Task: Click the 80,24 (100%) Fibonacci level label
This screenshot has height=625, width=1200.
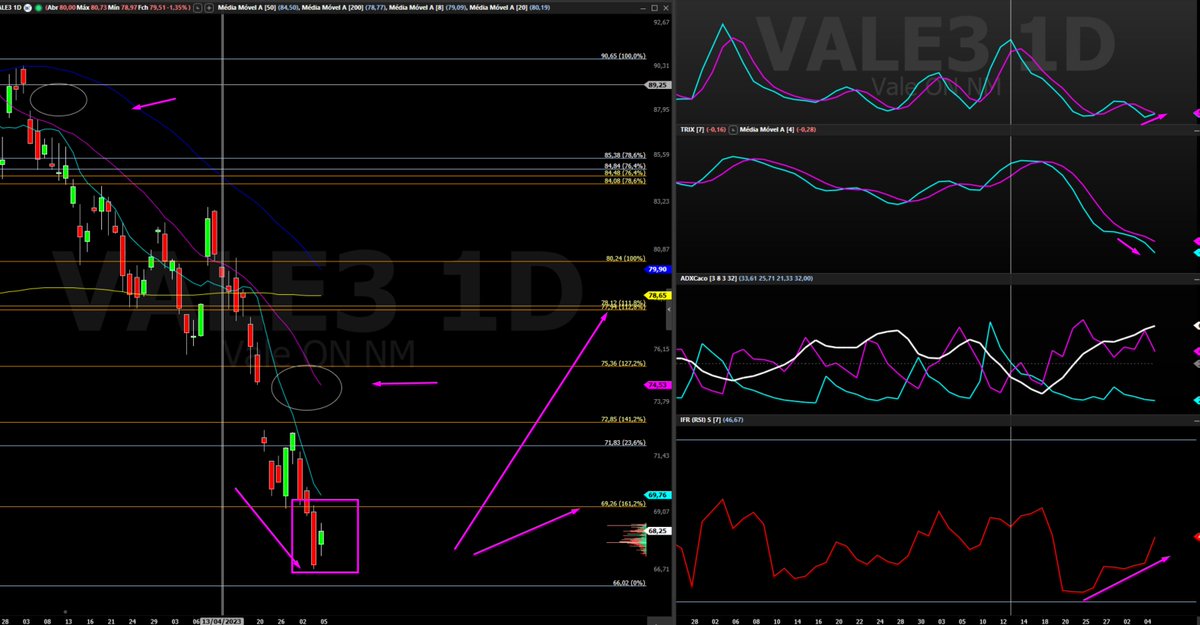Action: coord(625,257)
